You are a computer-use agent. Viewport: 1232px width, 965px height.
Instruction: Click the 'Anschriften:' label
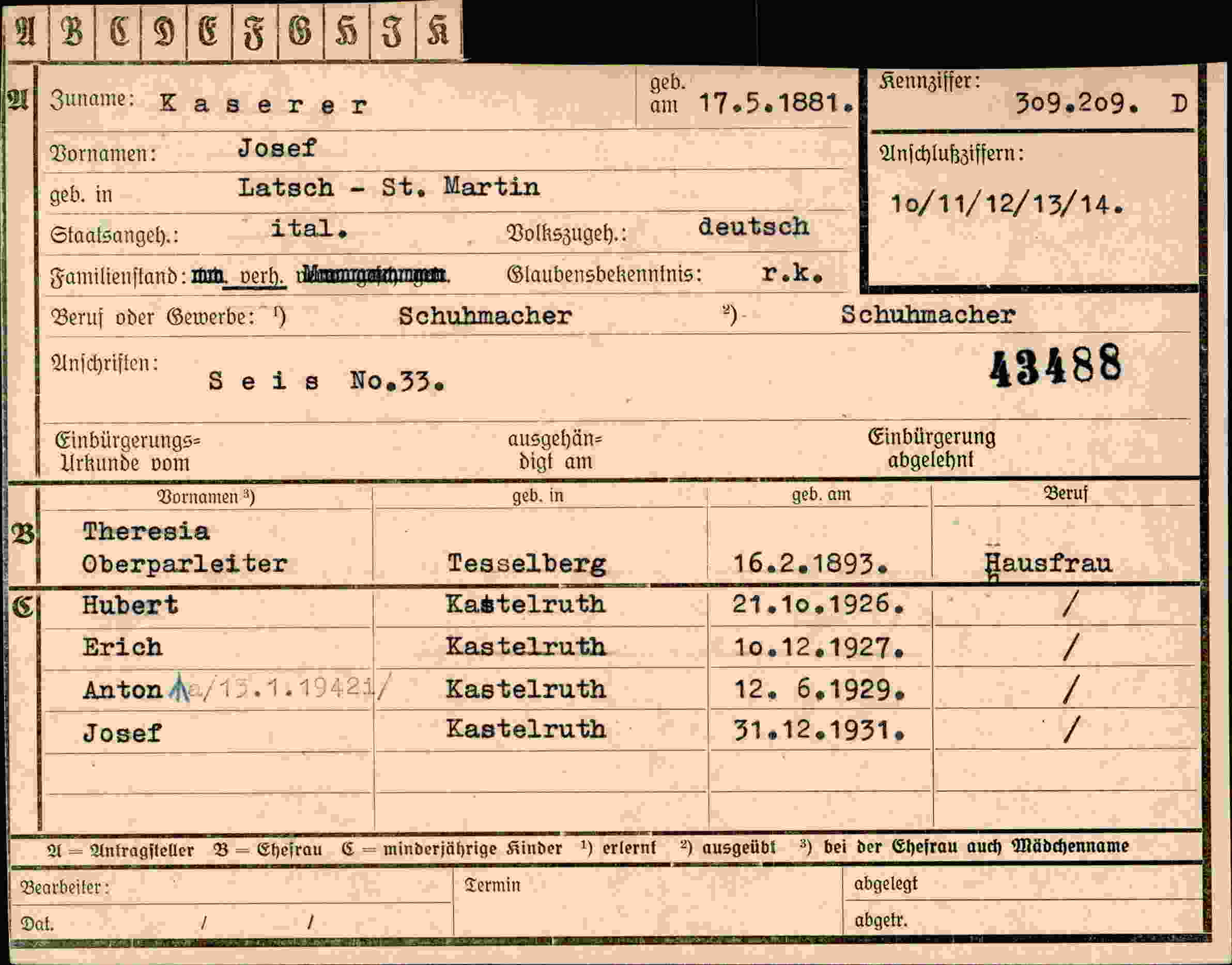[x=104, y=363]
